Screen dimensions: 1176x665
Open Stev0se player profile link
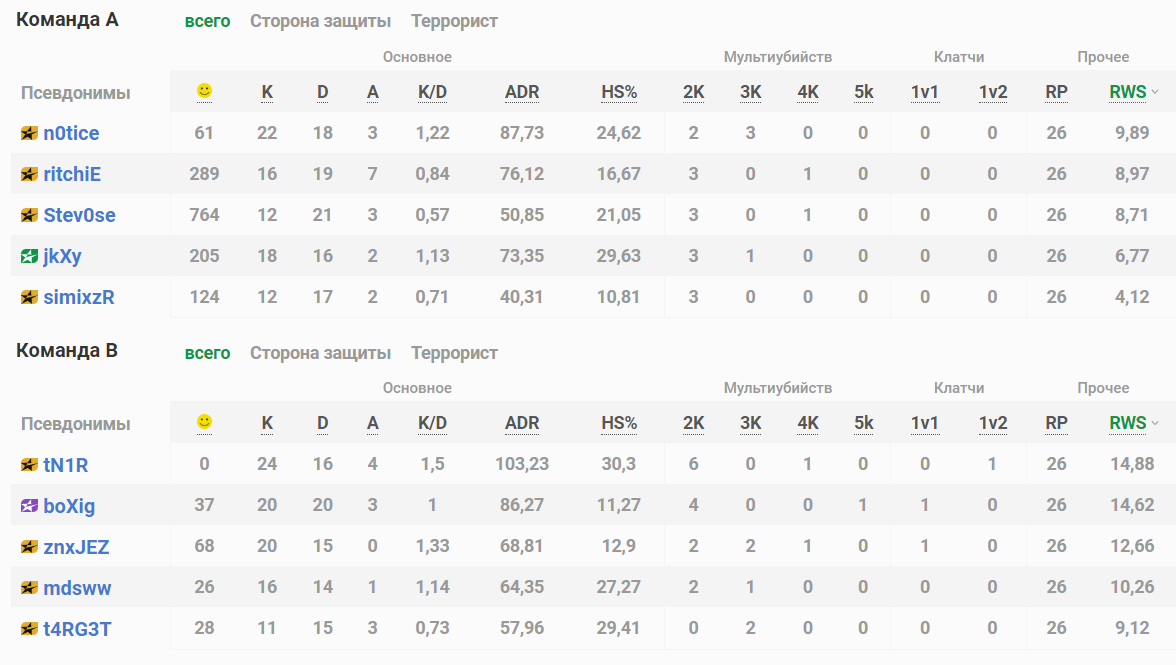pyautogui.click(x=80, y=215)
